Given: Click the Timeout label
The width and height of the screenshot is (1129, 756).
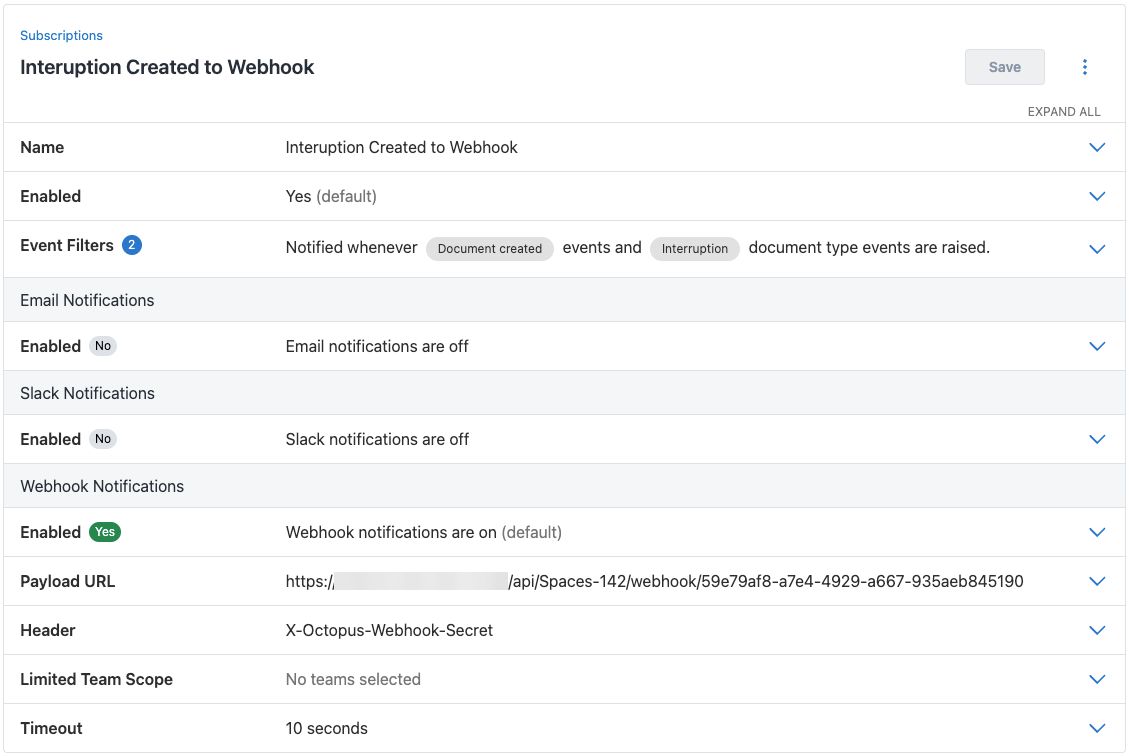Looking at the screenshot, I should [x=51, y=728].
